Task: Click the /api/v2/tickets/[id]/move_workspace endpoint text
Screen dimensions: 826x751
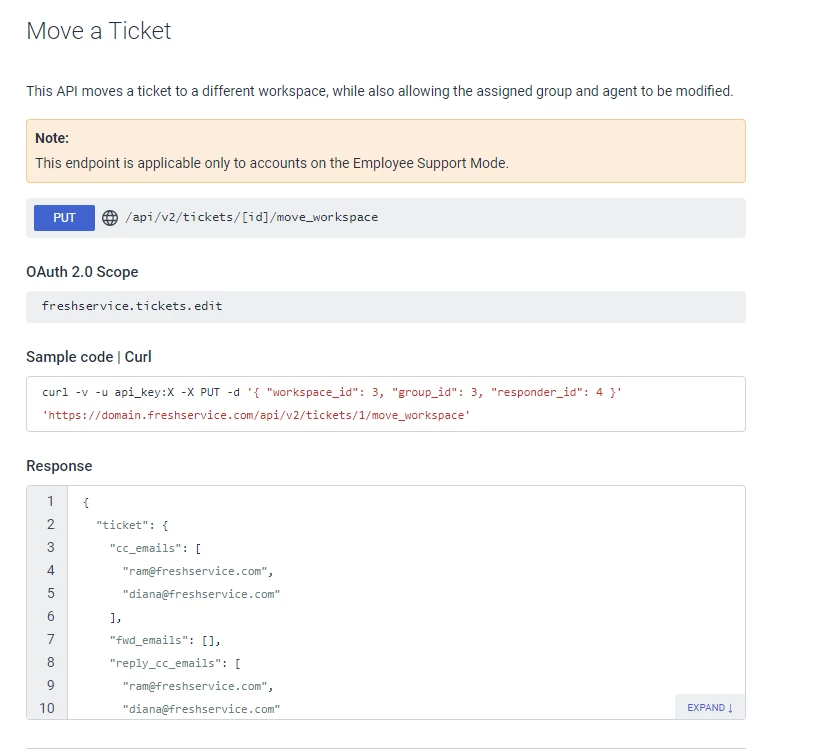Action: tap(251, 217)
